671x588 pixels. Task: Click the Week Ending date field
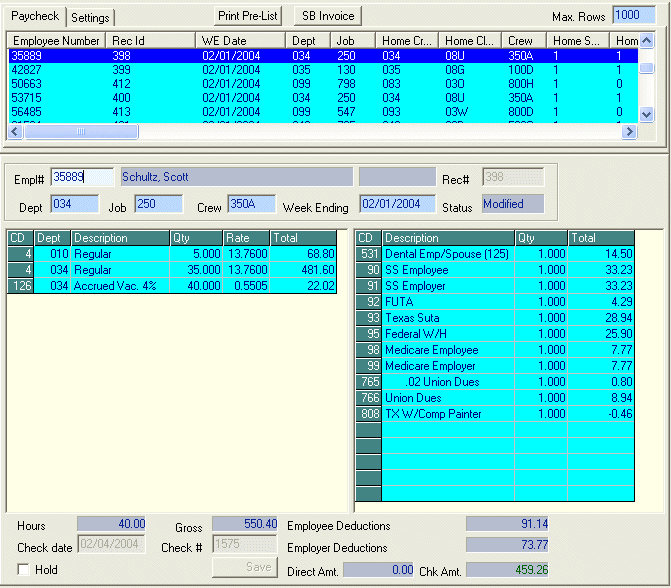[x=398, y=204]
